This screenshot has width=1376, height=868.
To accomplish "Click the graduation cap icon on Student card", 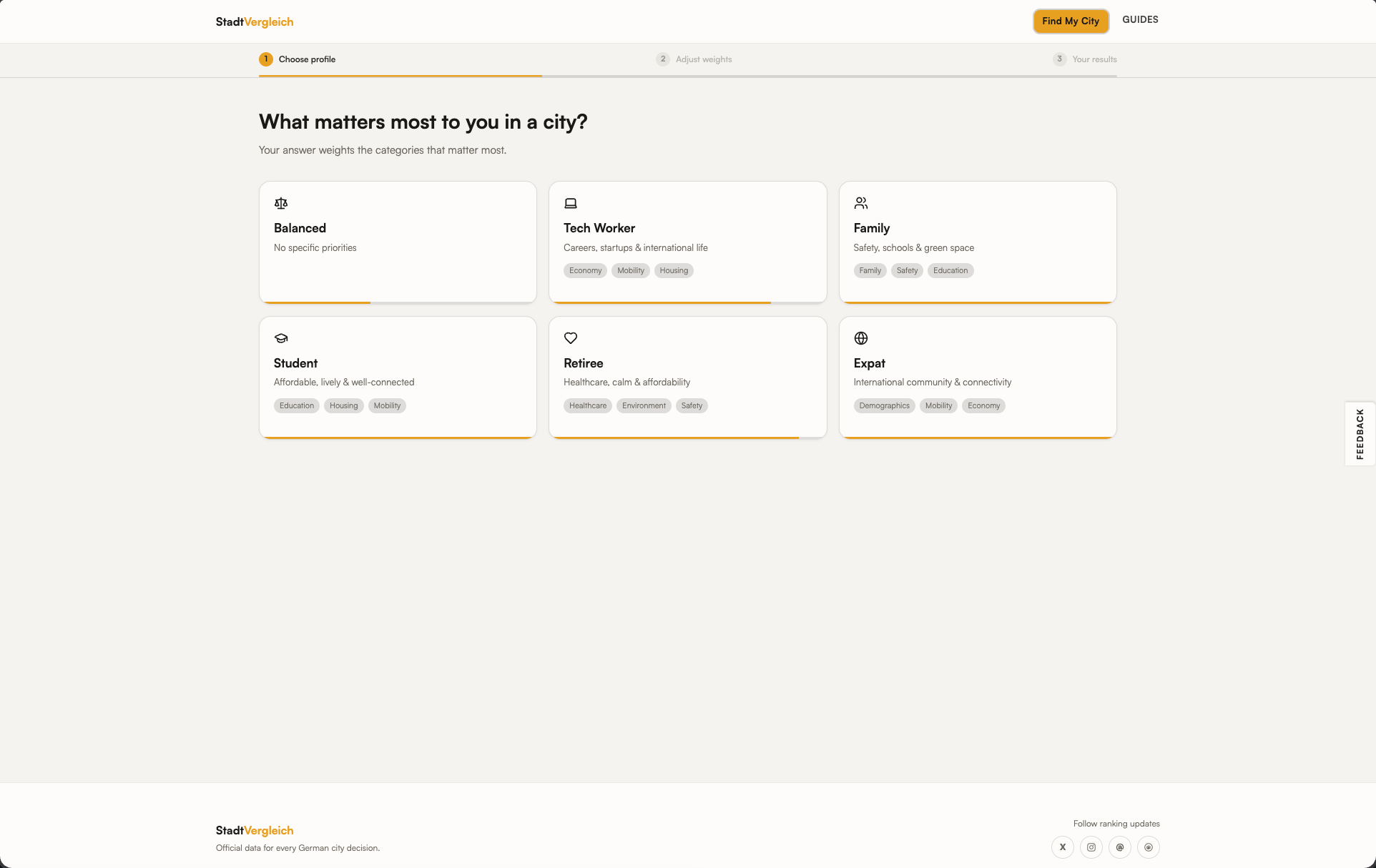I will click(281, 338).
